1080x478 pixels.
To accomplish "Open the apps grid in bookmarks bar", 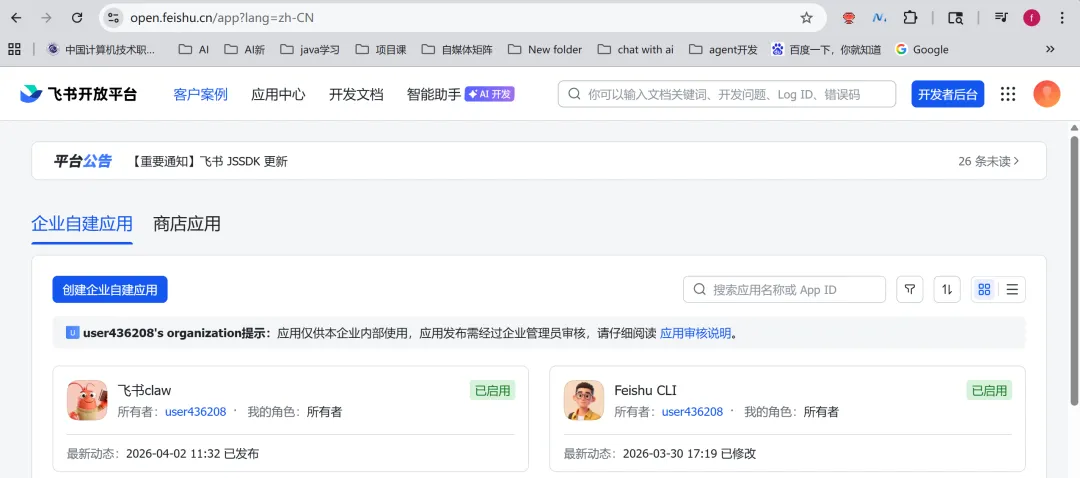I will [x=14, y=49].
